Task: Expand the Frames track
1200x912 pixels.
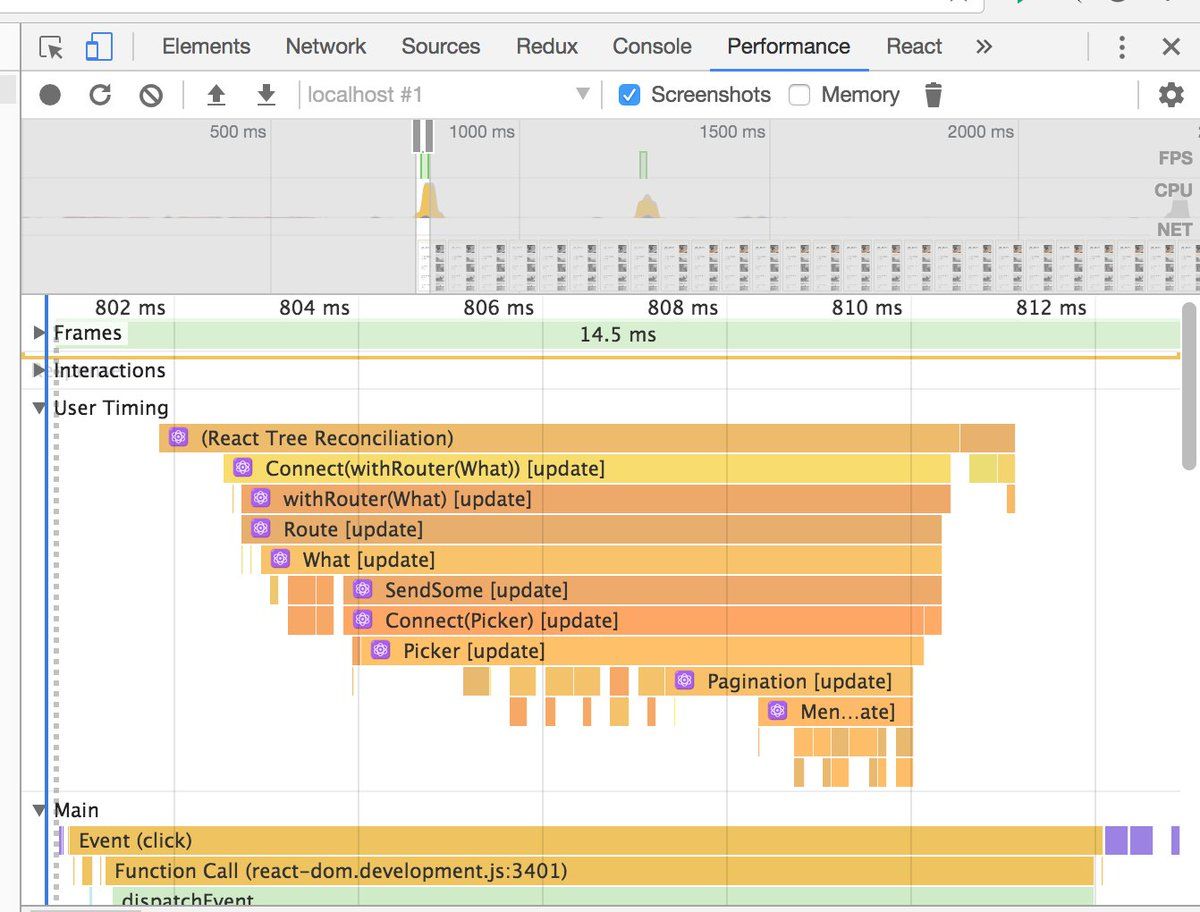Action: (40, 333)
